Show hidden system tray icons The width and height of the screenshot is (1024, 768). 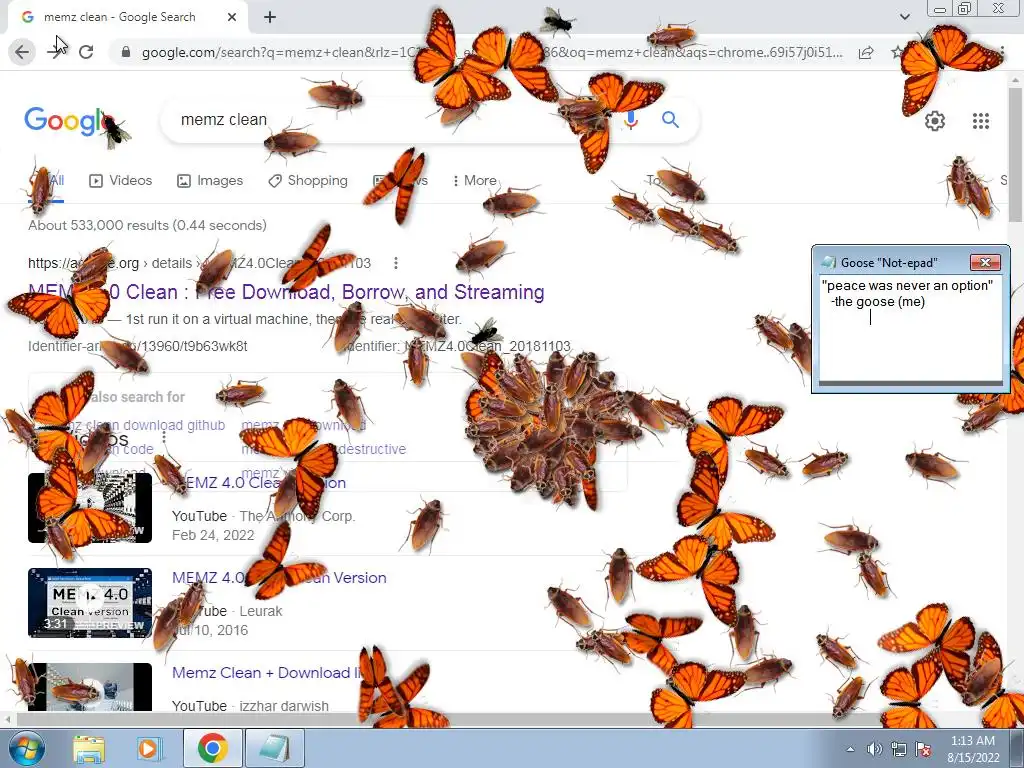[850, 749]
